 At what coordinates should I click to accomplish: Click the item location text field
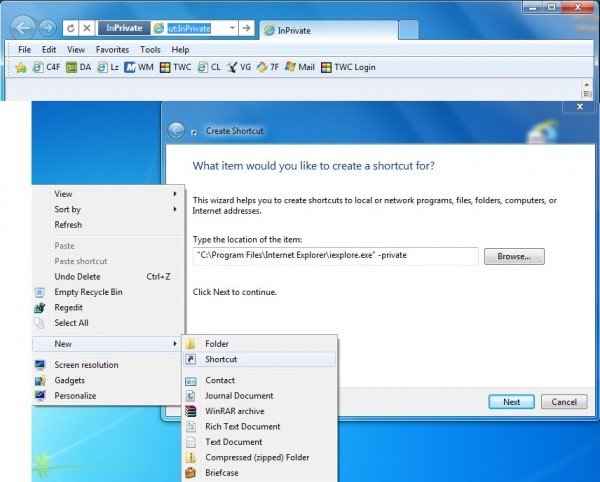(336, 256)
